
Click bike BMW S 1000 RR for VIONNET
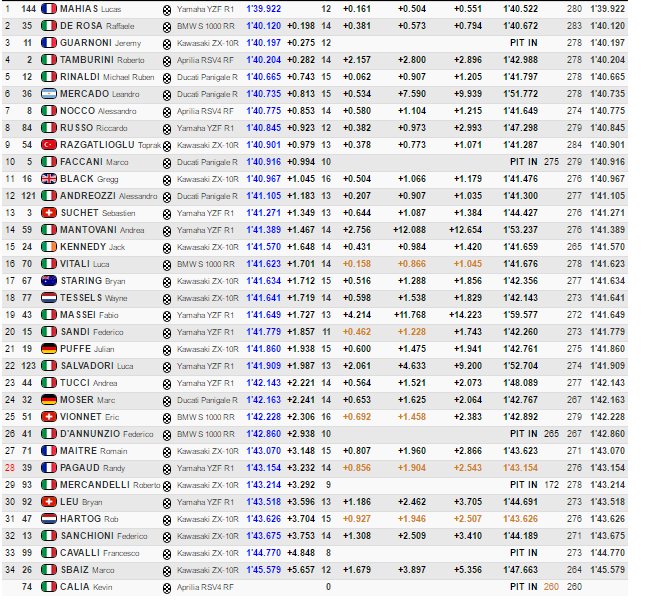tap(206, 417)
